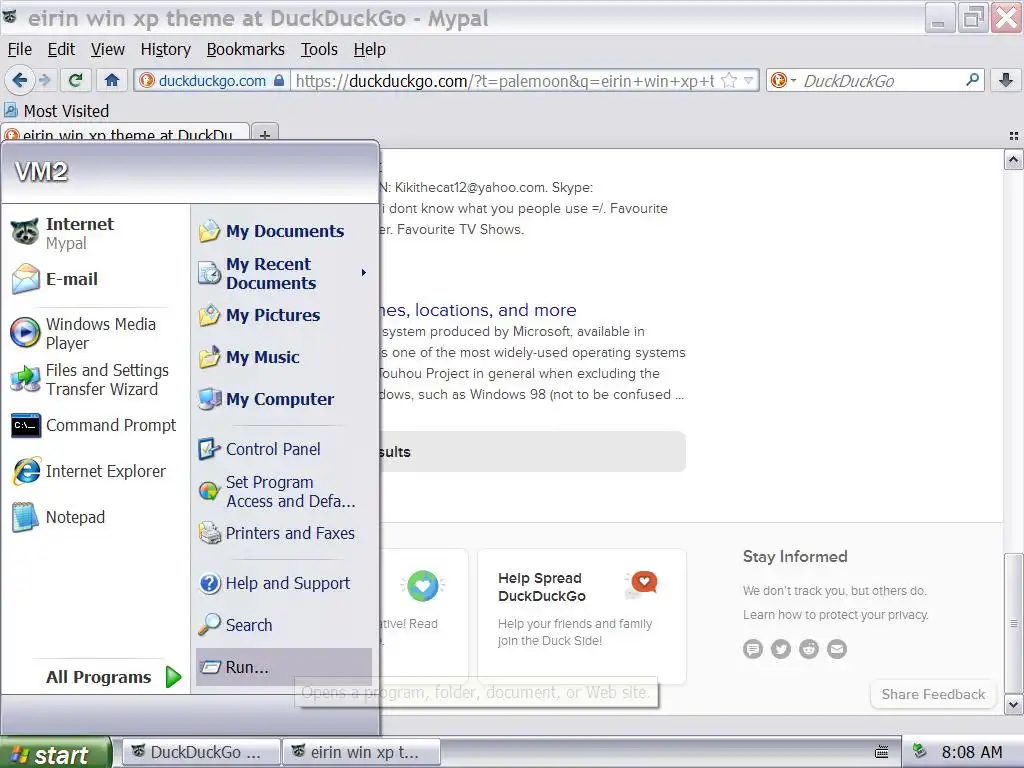Image resolution: width=1024 pixels, height=768 pixels.
Task: Open My Music folder
Action: coord(283,357)
